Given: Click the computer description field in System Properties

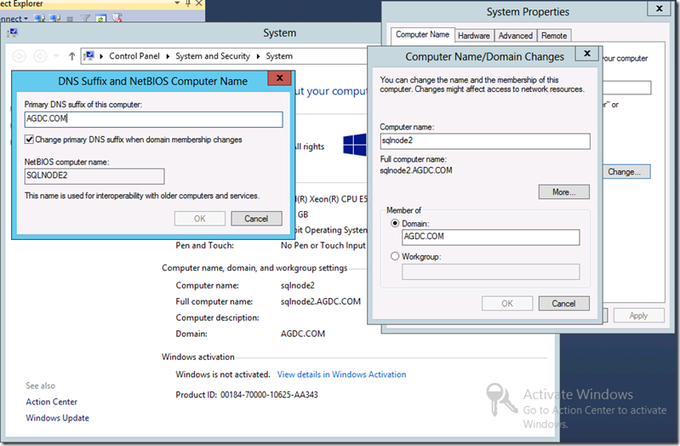Looking at the screenshot, I should [626, 88].
